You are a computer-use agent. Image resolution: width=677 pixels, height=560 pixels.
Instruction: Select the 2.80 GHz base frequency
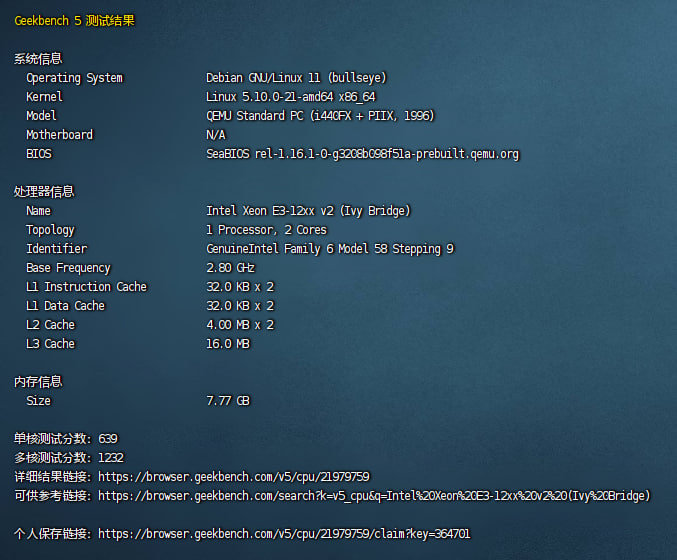[230, 268]
